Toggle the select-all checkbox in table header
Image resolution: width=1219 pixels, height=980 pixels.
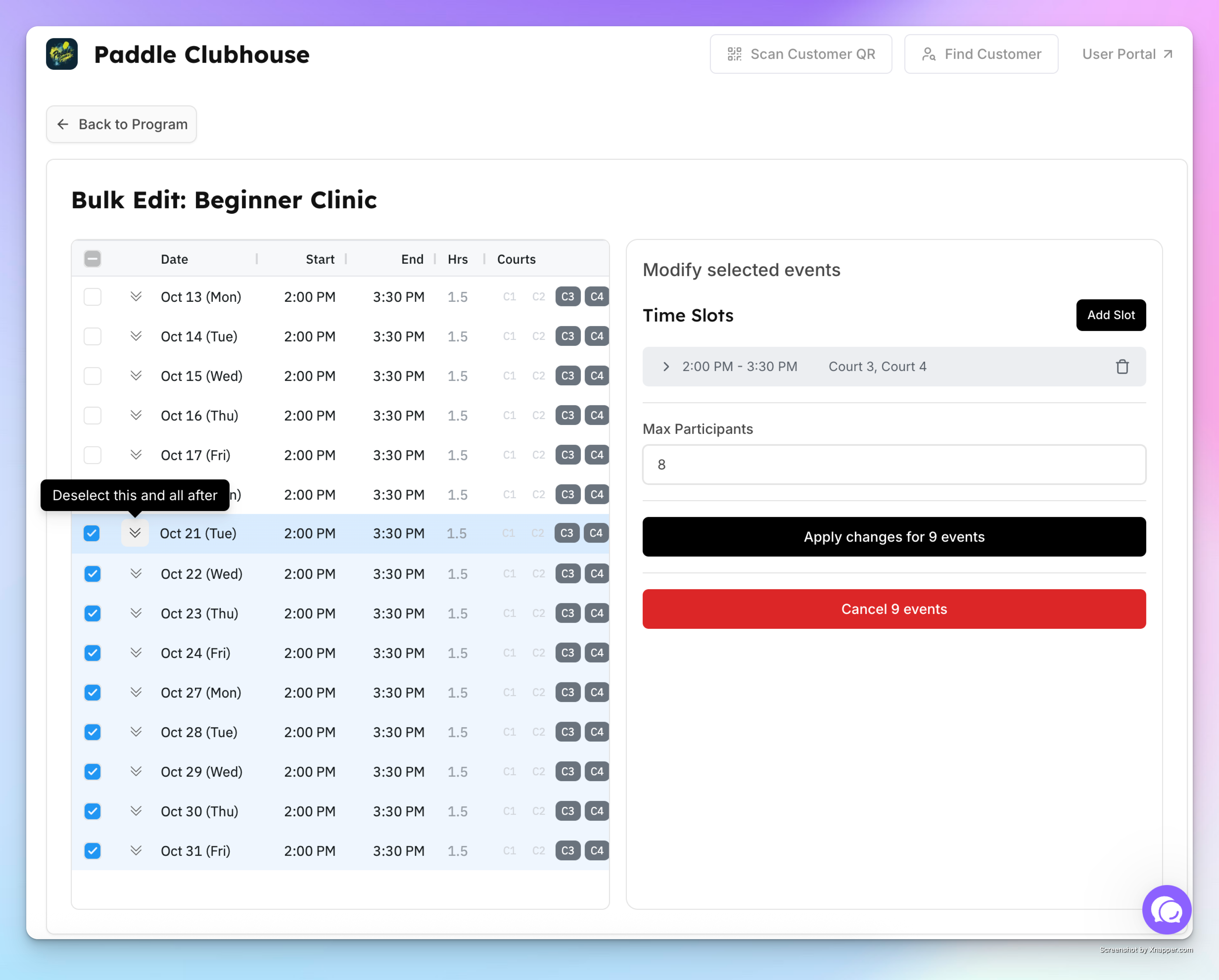pos(92,259)
